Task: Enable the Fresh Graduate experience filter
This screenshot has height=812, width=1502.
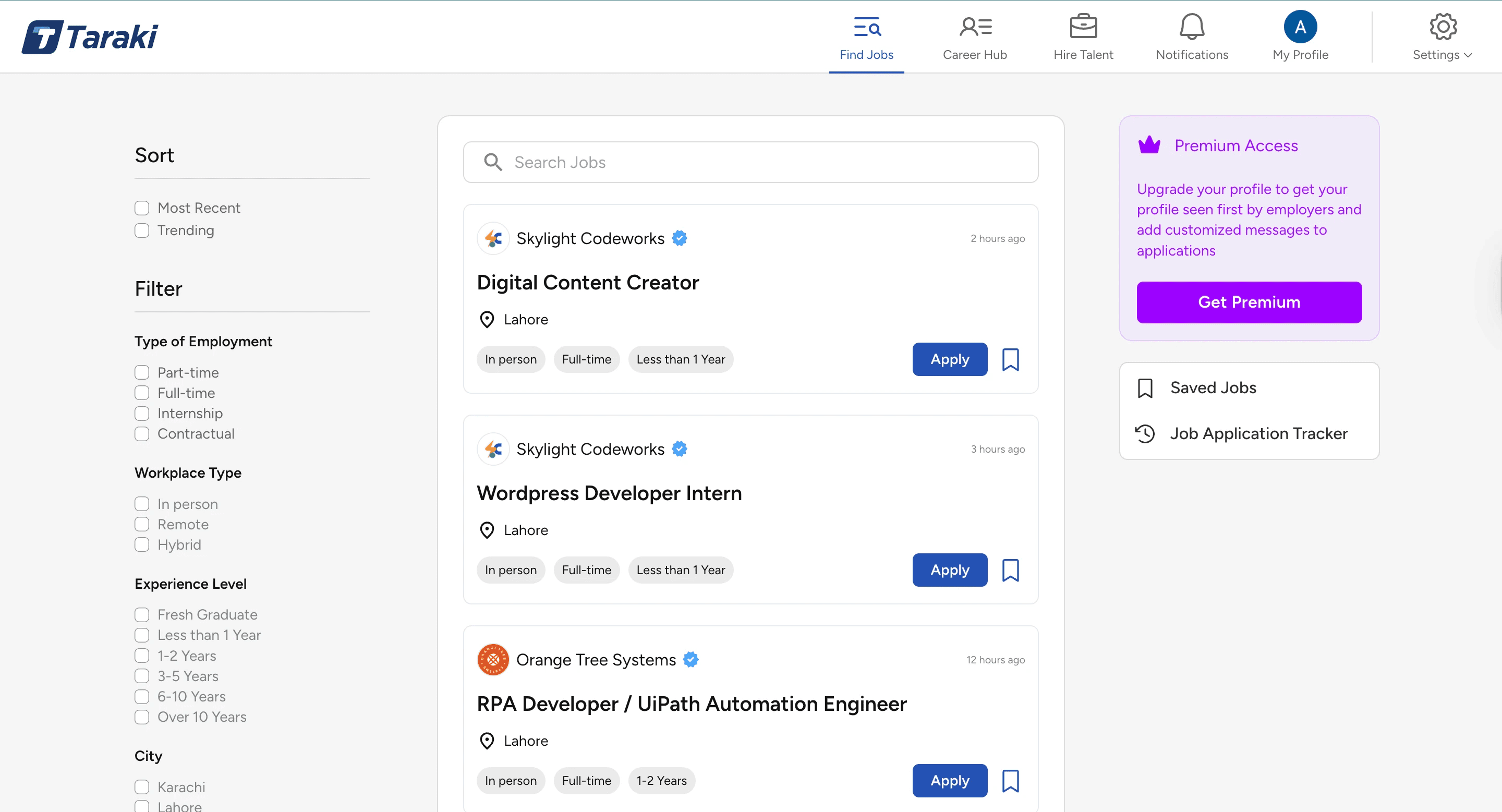Action: point(142,614)
